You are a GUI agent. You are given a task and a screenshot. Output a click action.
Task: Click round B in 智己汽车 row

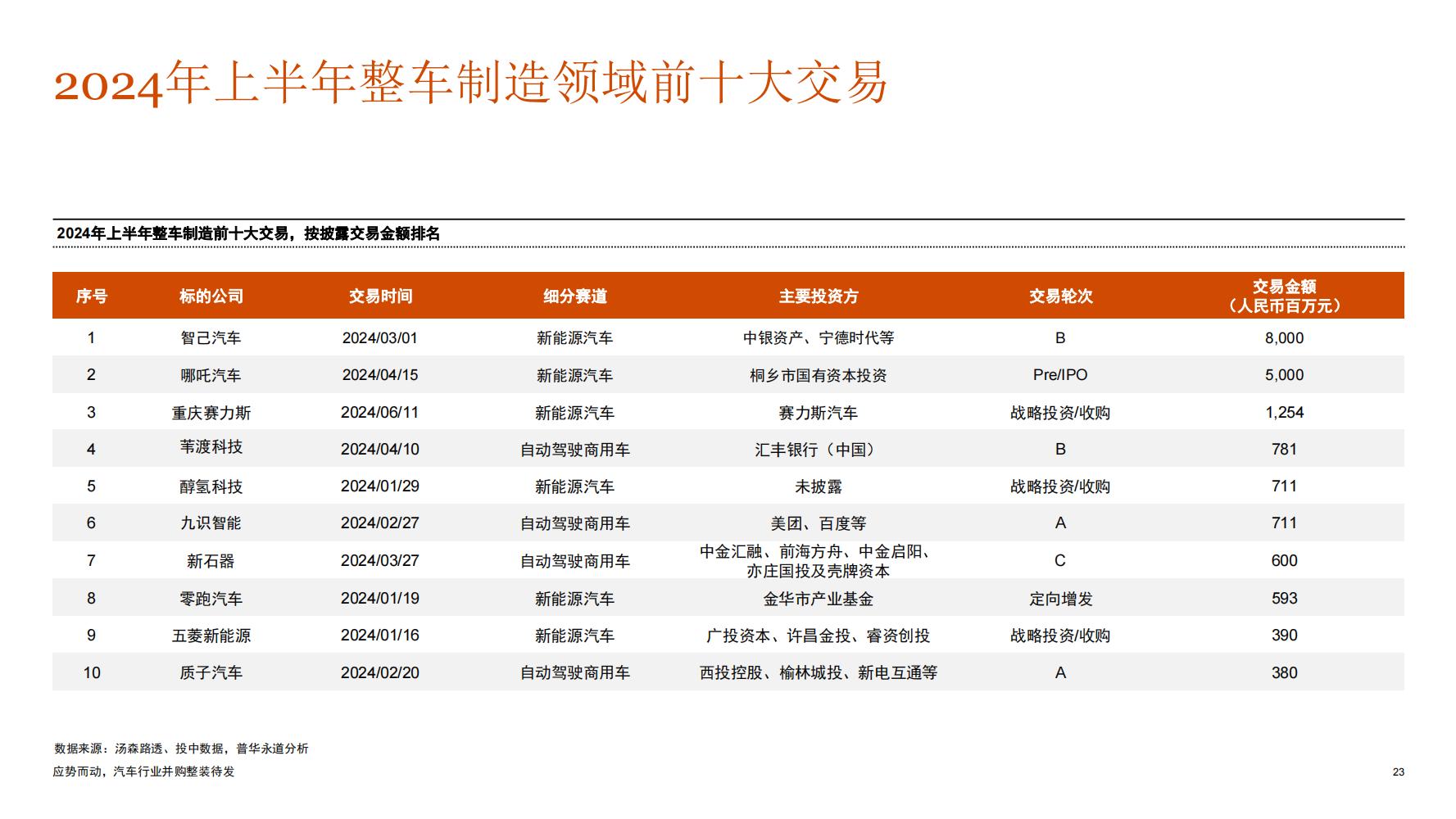(1060, 338)
